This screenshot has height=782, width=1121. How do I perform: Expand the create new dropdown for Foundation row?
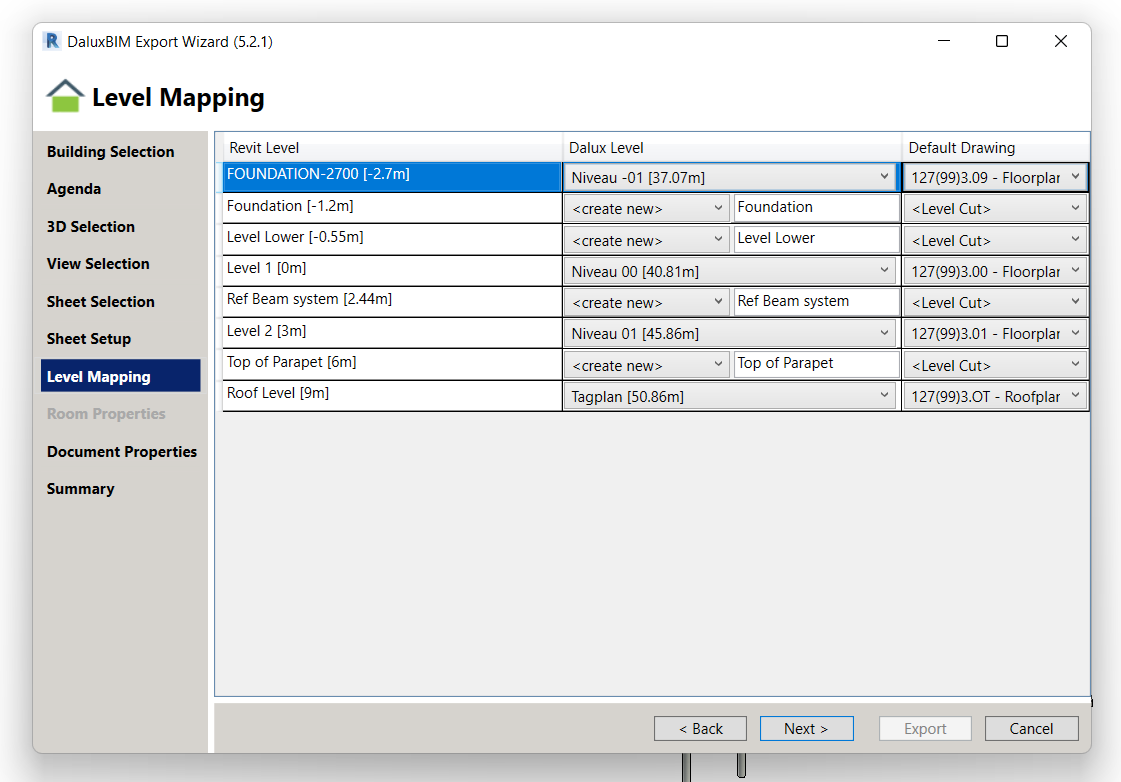coord(647,209)
